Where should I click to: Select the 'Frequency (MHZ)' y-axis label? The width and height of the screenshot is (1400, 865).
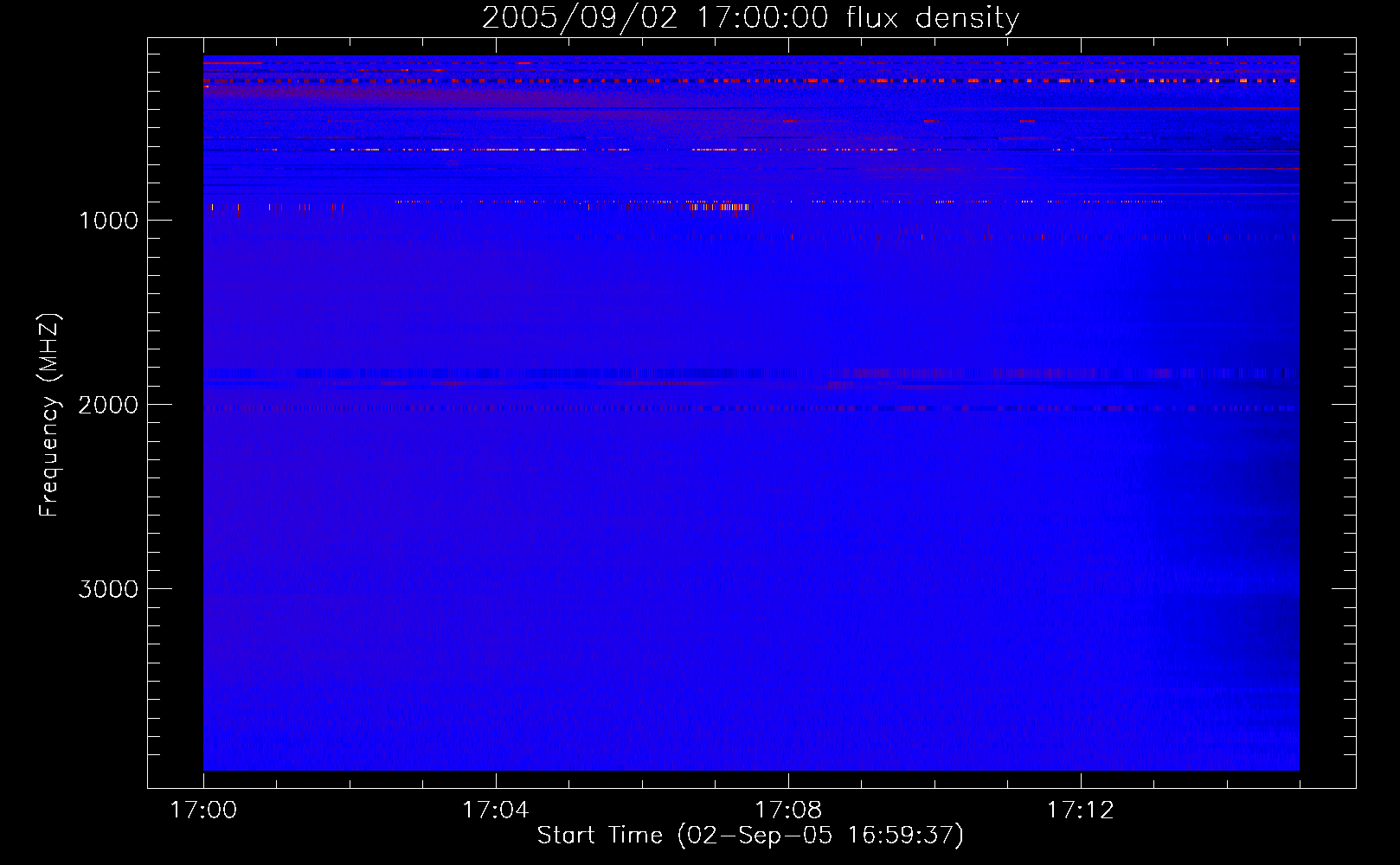[49, 415]
